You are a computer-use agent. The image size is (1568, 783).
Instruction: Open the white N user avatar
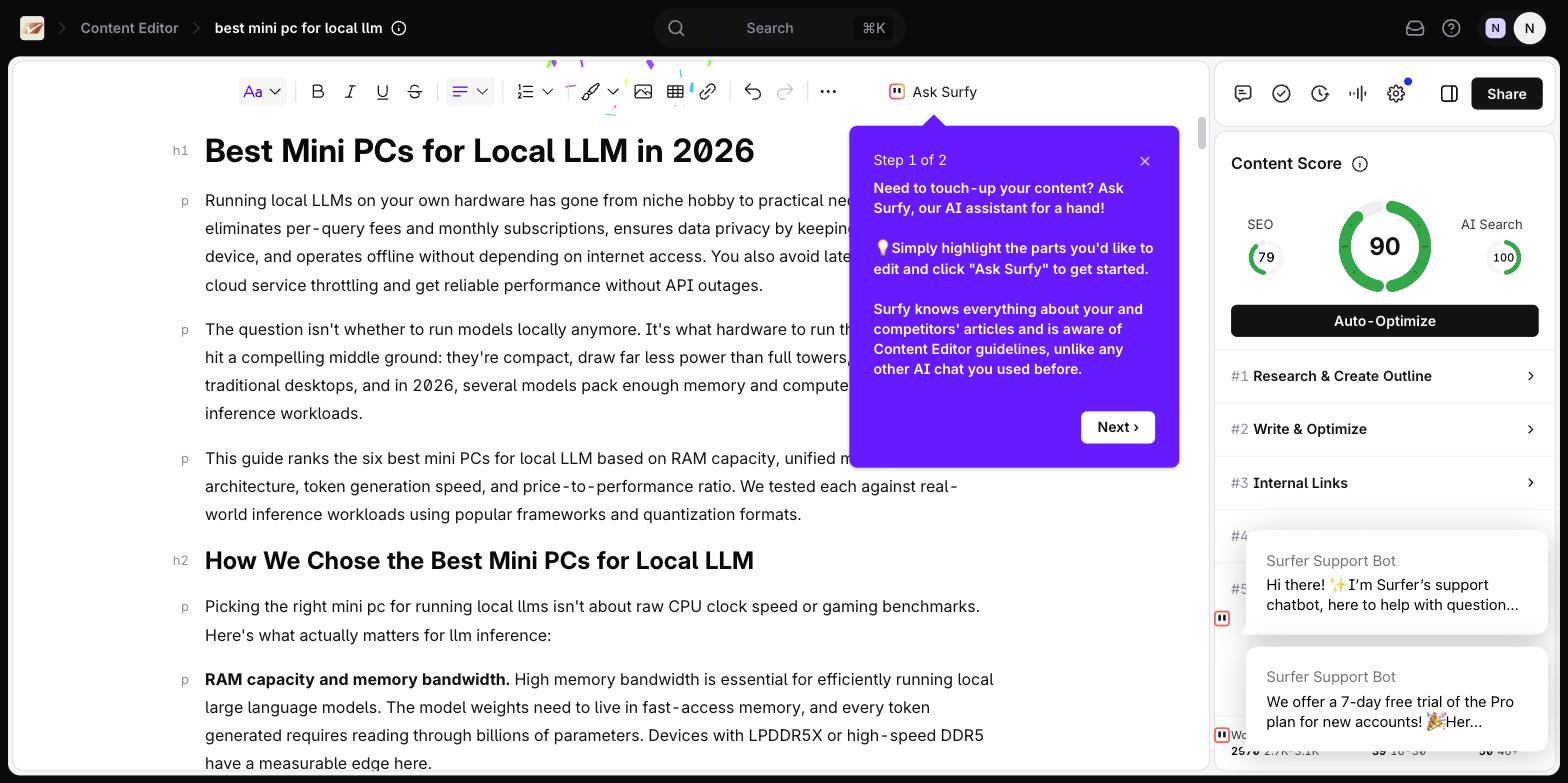(1529, 28)
